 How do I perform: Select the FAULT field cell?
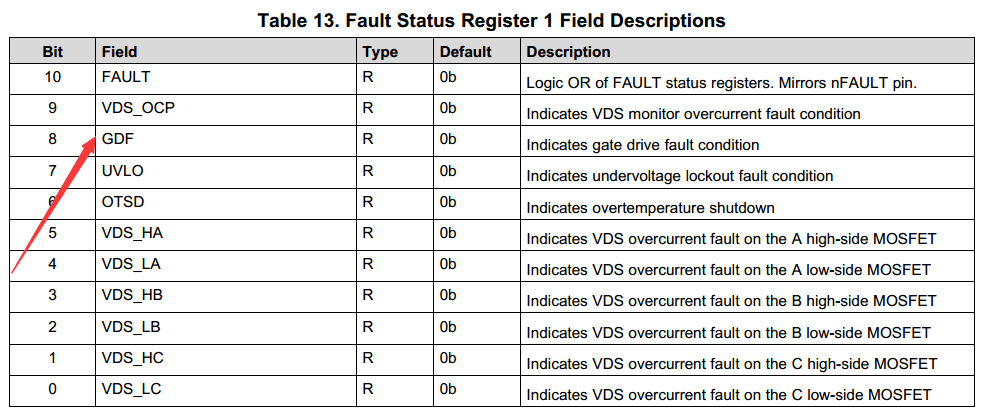tap(227, 78)
